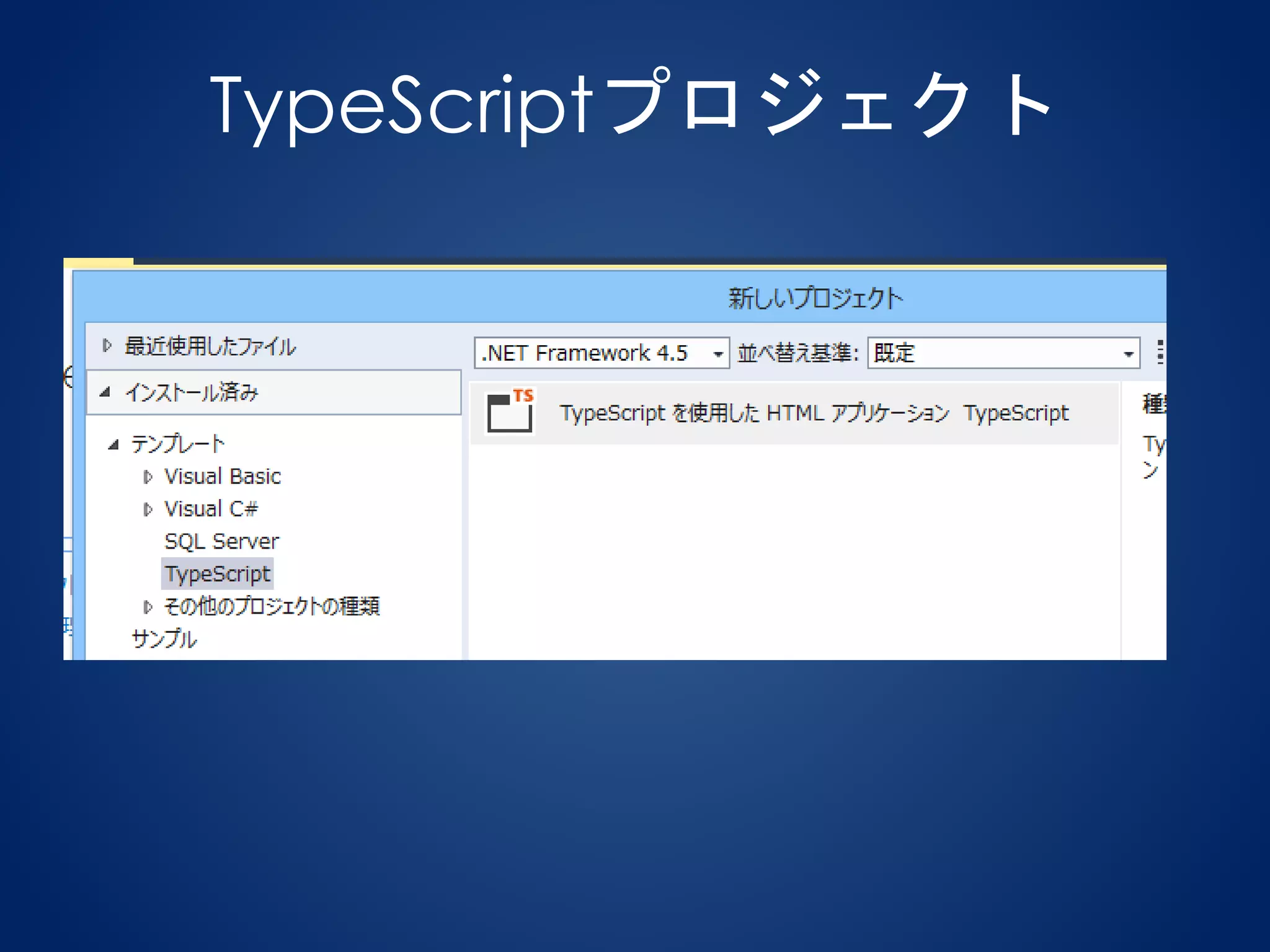Select その他のプロジェクトの種類 tree item
Image resolution: width=1270 pixels, height=952 pixels.
tap(272, 606)
